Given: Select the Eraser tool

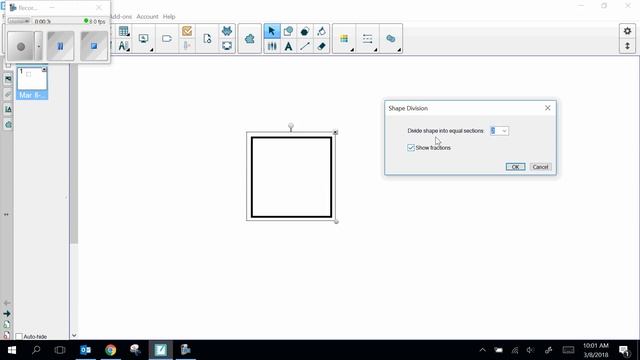Looking at the screenshot, I should coord(321,46).
